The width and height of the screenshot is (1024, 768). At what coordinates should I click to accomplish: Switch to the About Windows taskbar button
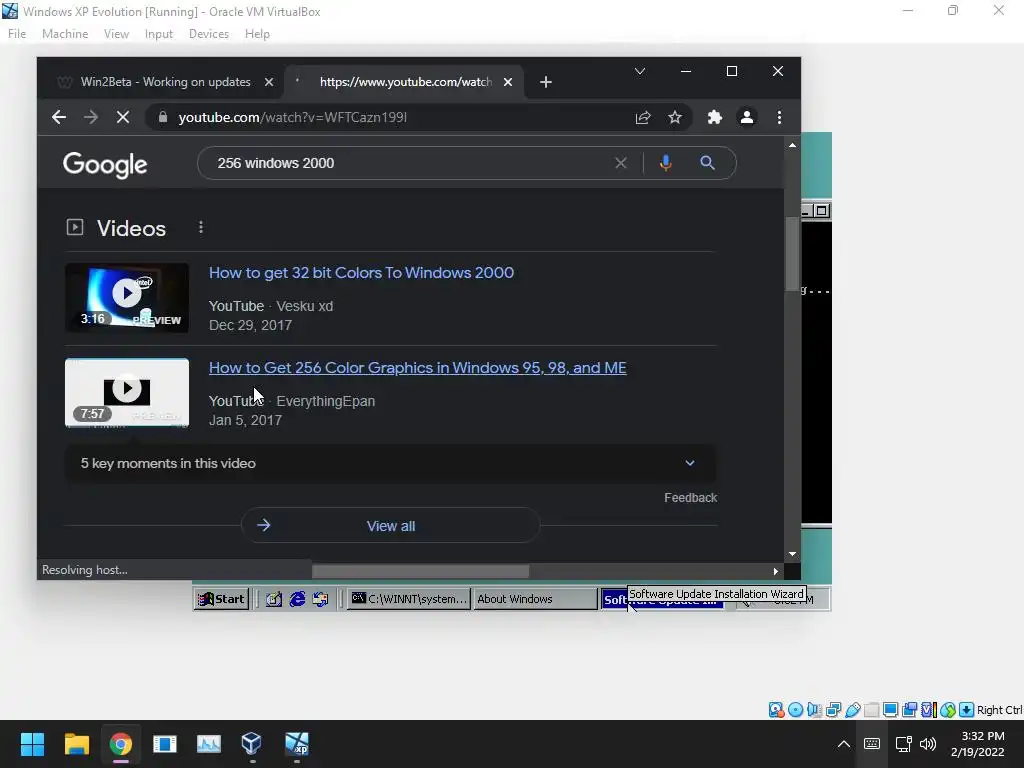pos(534,599)
